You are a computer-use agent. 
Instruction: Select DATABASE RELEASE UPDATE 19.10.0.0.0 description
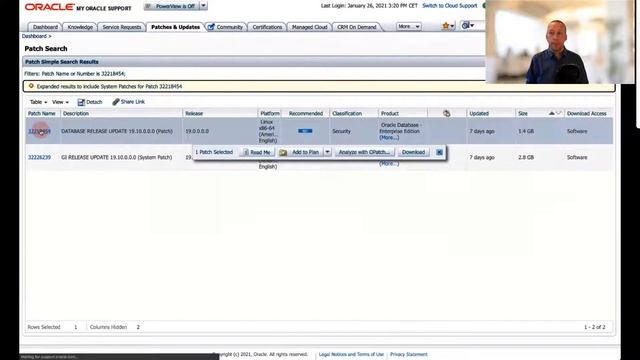pos(117,131)
